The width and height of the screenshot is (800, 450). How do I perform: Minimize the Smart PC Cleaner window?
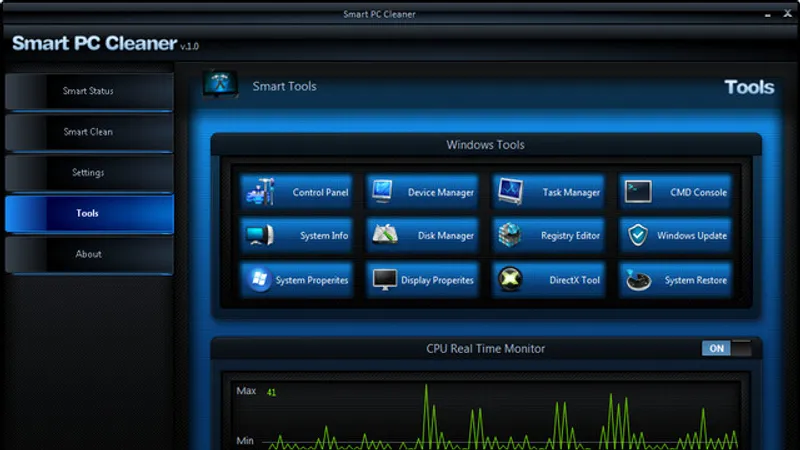click(x=767, y=15)
